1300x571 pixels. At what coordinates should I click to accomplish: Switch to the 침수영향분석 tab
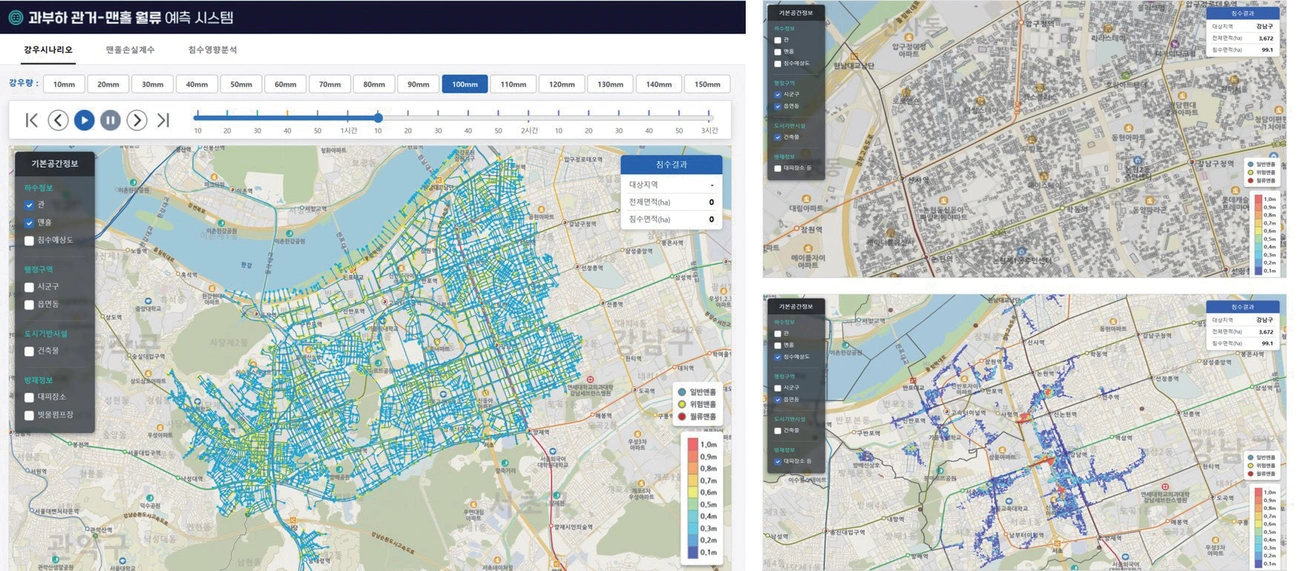point(212,49)
